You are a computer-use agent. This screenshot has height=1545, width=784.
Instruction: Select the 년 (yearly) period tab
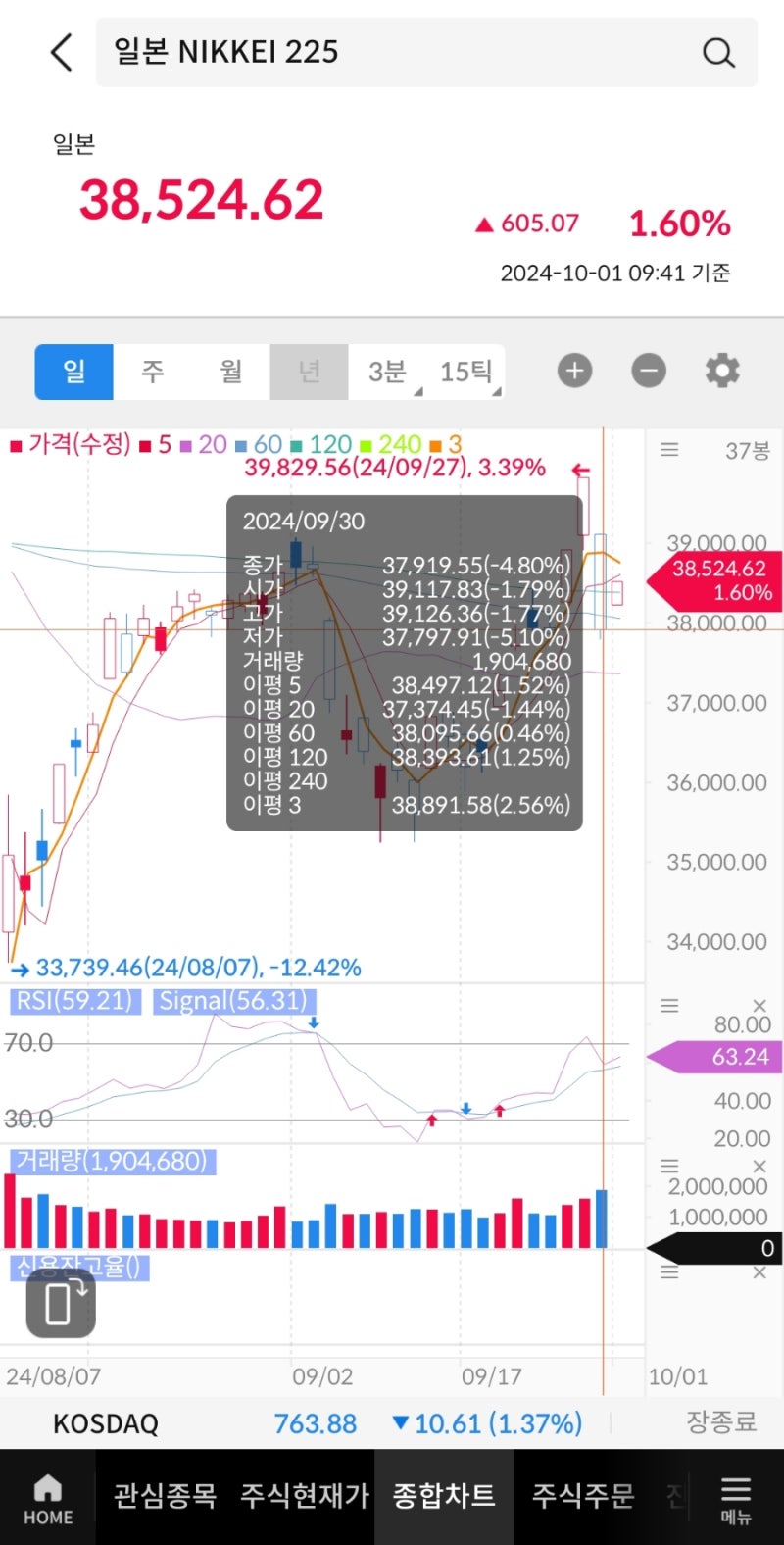(310, 372)
